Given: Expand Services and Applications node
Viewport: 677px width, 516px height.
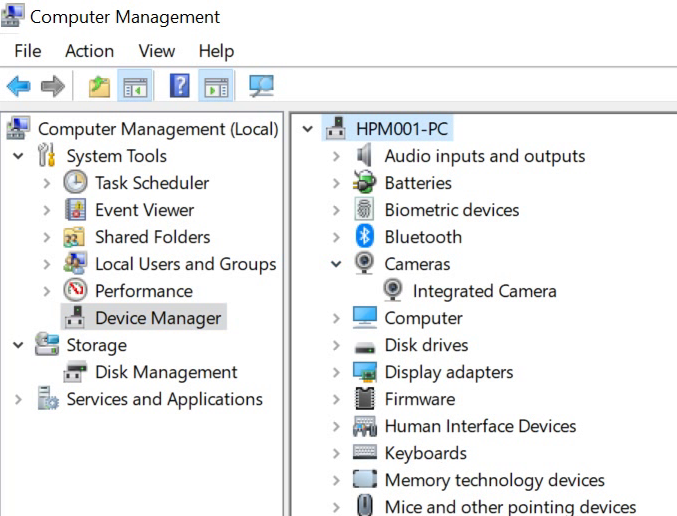Looking at the screenshot, I should pos(18,399).
